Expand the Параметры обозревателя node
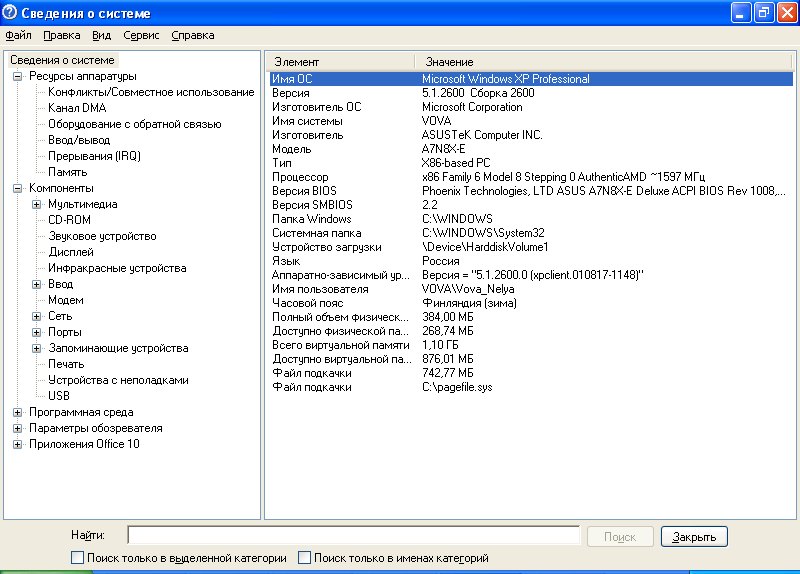 17,428
